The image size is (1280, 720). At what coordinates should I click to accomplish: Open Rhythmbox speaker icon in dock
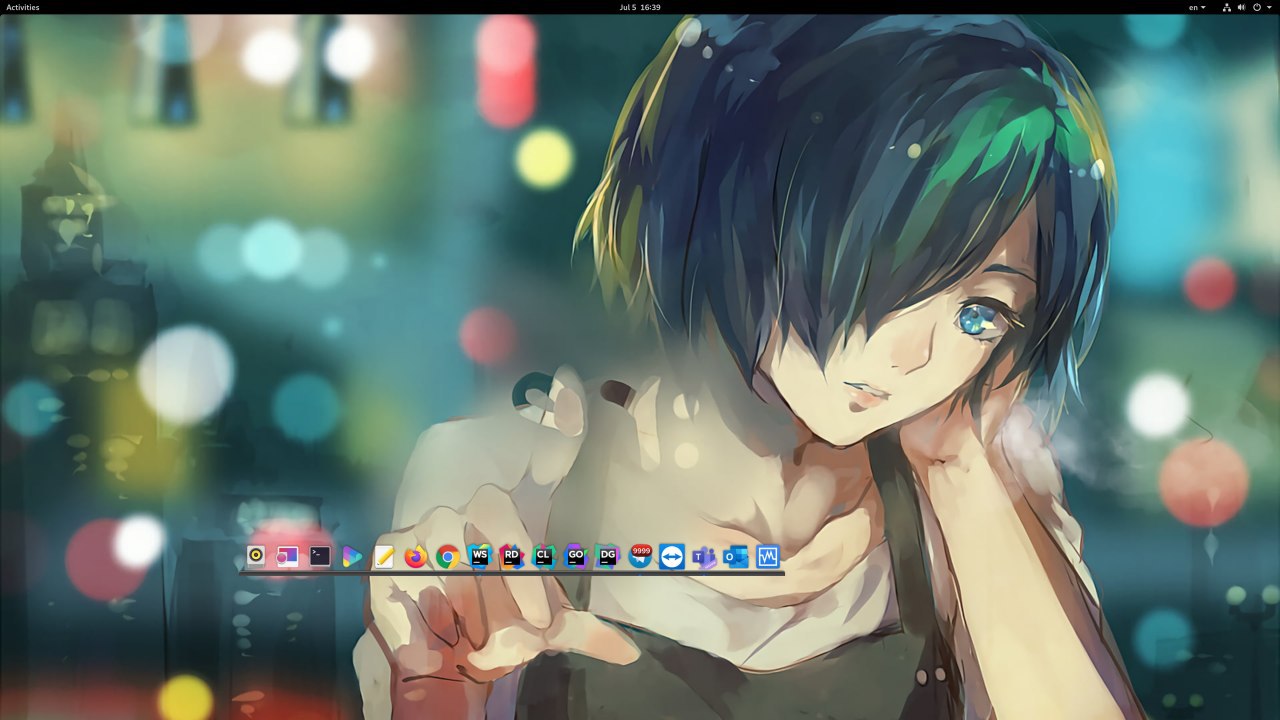[256, 556]
